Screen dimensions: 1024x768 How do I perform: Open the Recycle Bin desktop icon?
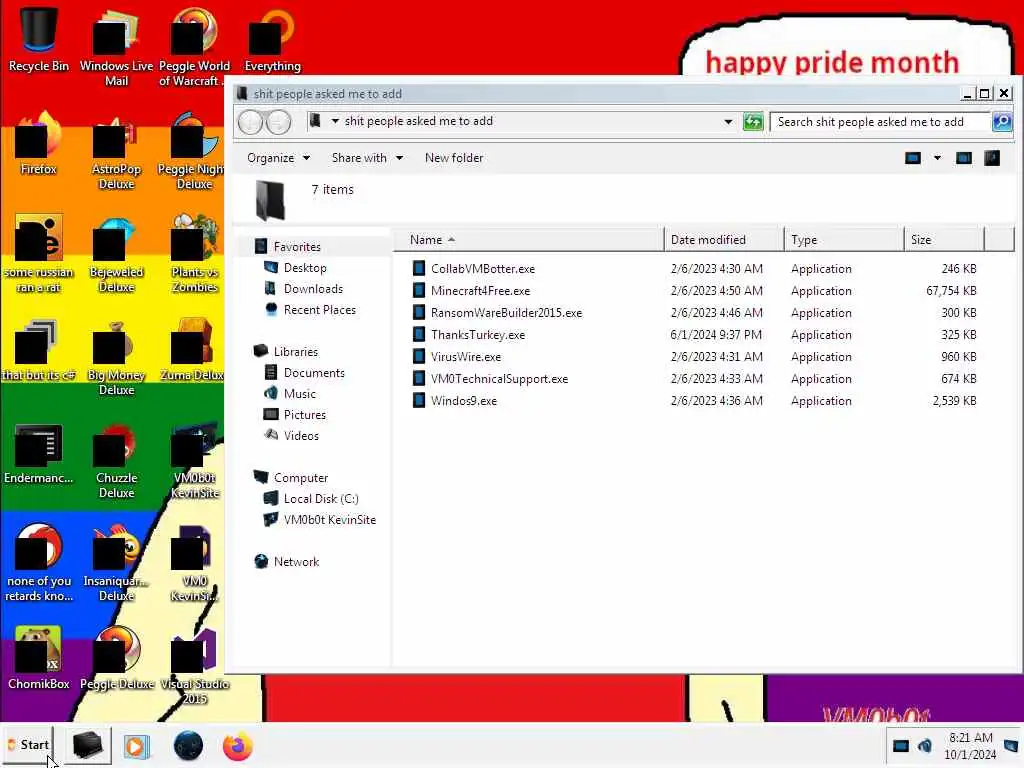click(x=38, y=39)
